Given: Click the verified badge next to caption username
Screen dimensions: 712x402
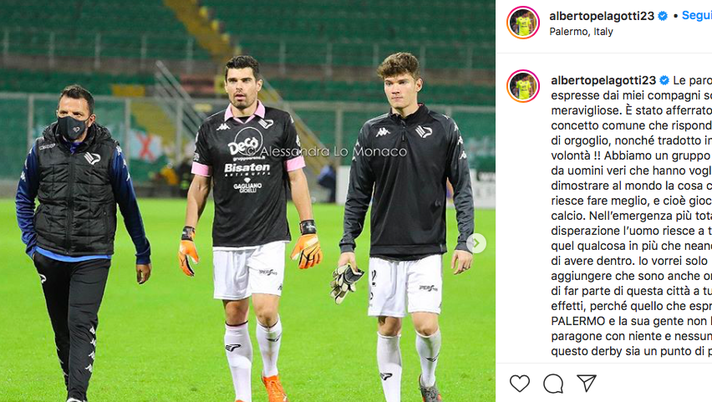Looking at the screenshot, I should point(664,80).
